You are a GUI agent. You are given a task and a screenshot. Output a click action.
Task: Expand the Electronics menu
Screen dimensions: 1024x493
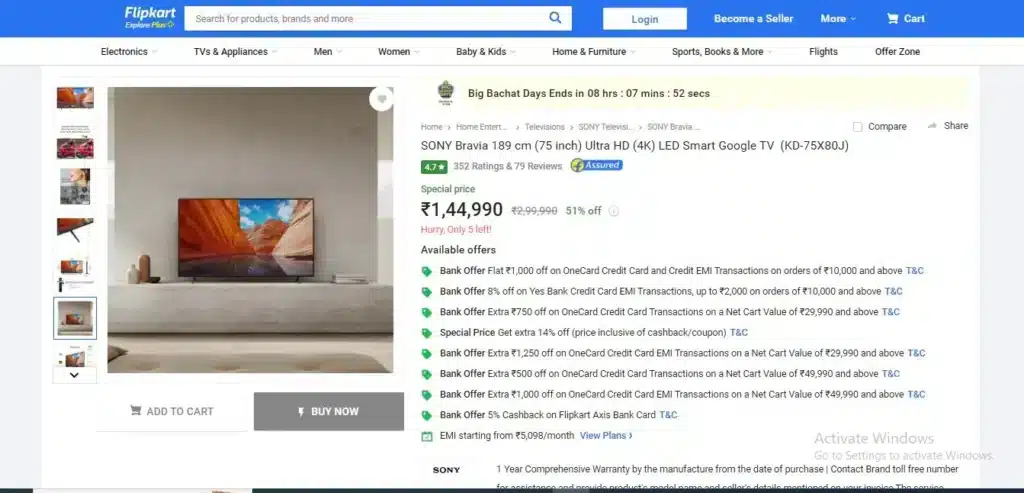point(129,52)
